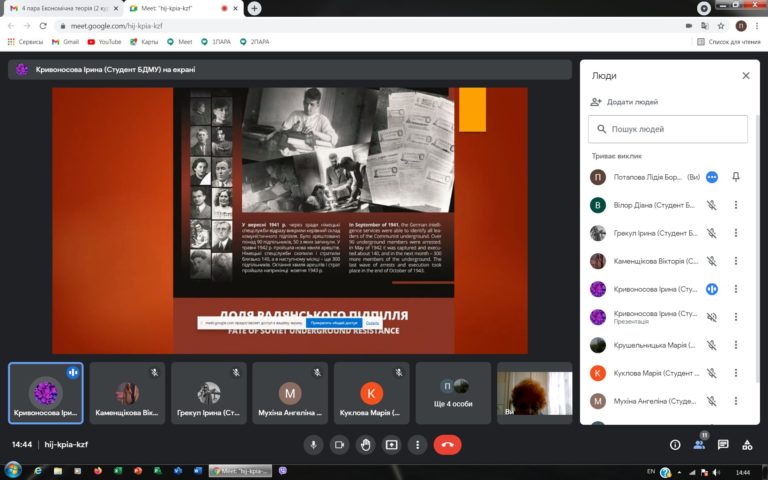Open the Chrome menu three dots
Viewport: 768px width, 480px height.
coord(757,26)
